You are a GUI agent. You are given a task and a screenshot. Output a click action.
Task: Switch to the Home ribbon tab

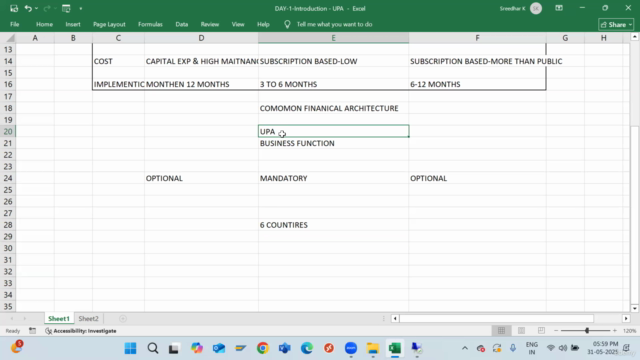coord(44,24)
